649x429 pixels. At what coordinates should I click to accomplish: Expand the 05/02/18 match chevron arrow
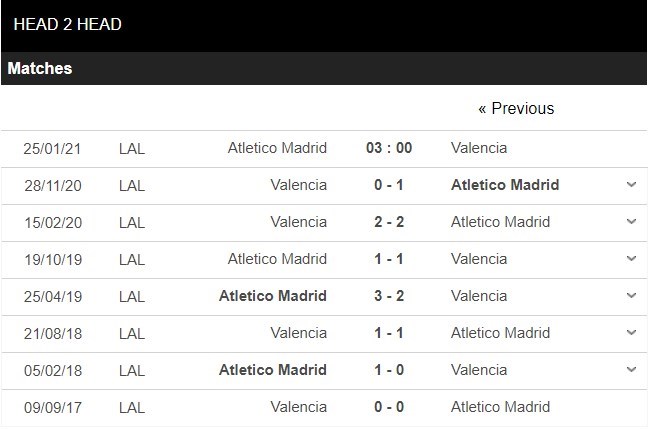[631, 370]
